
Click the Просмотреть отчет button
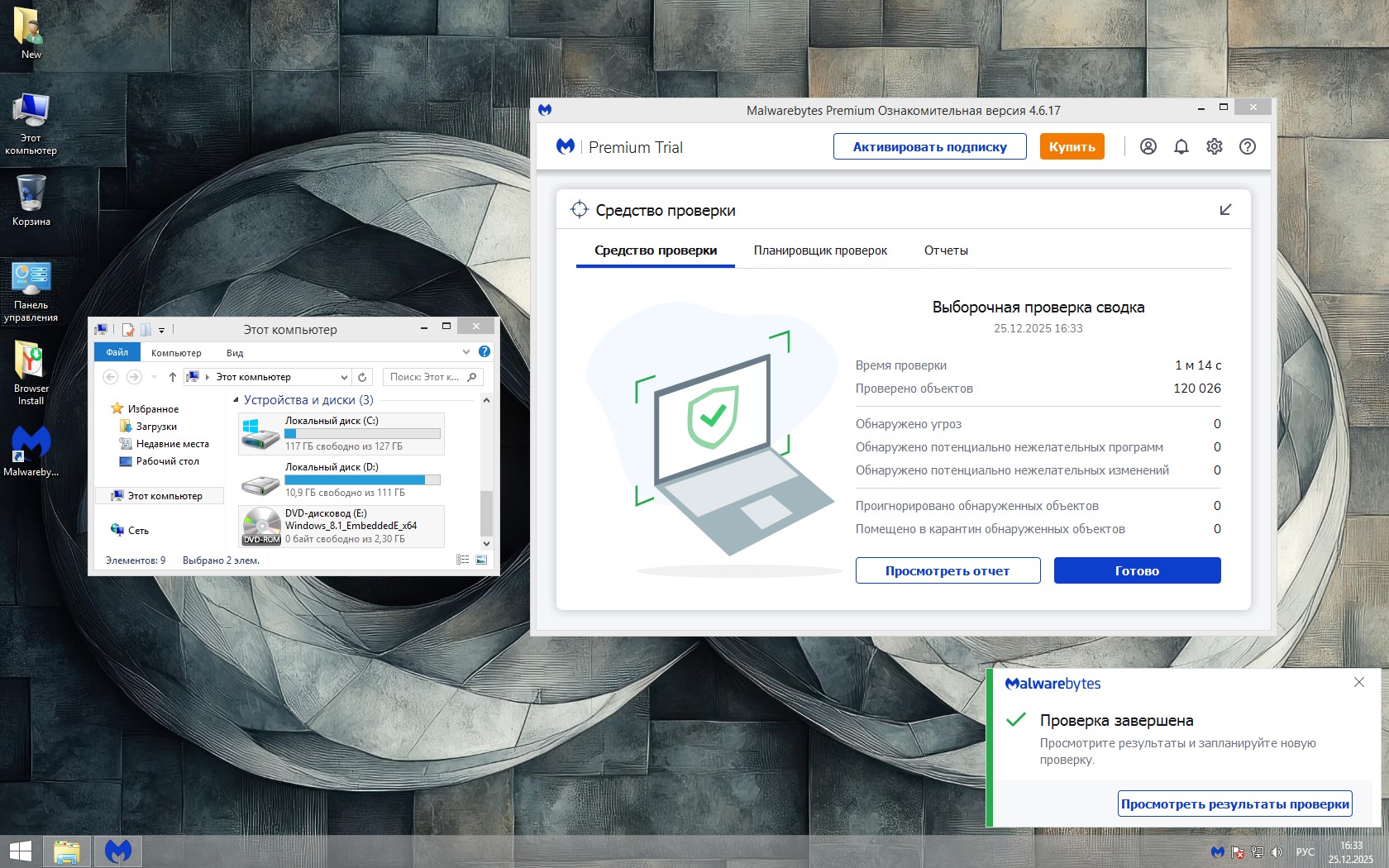pyautogui.click(x=947, y=570)
